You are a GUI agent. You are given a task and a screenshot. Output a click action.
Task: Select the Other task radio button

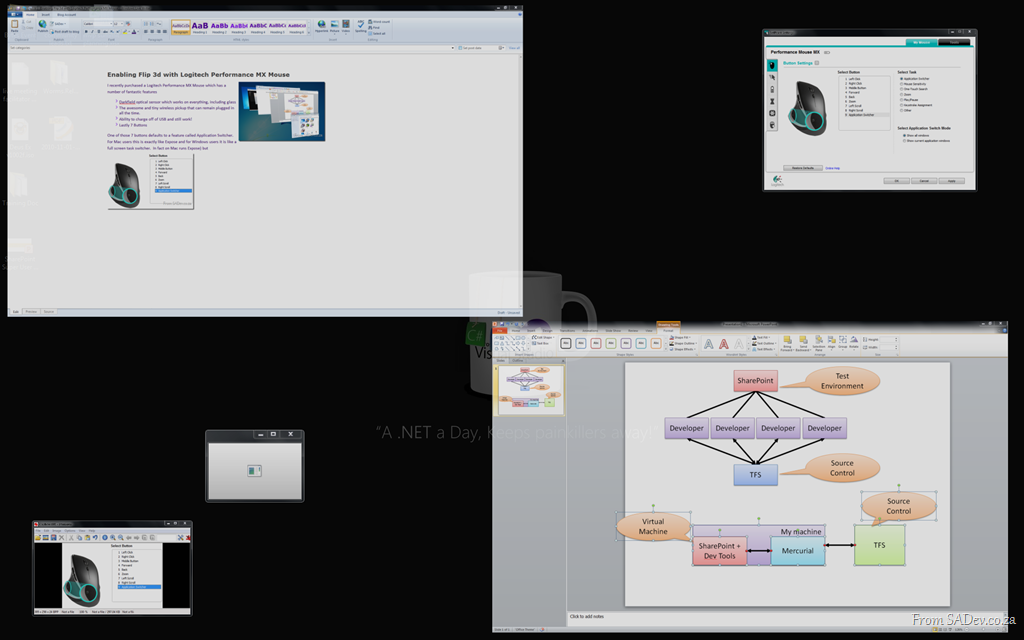(902, 110)
